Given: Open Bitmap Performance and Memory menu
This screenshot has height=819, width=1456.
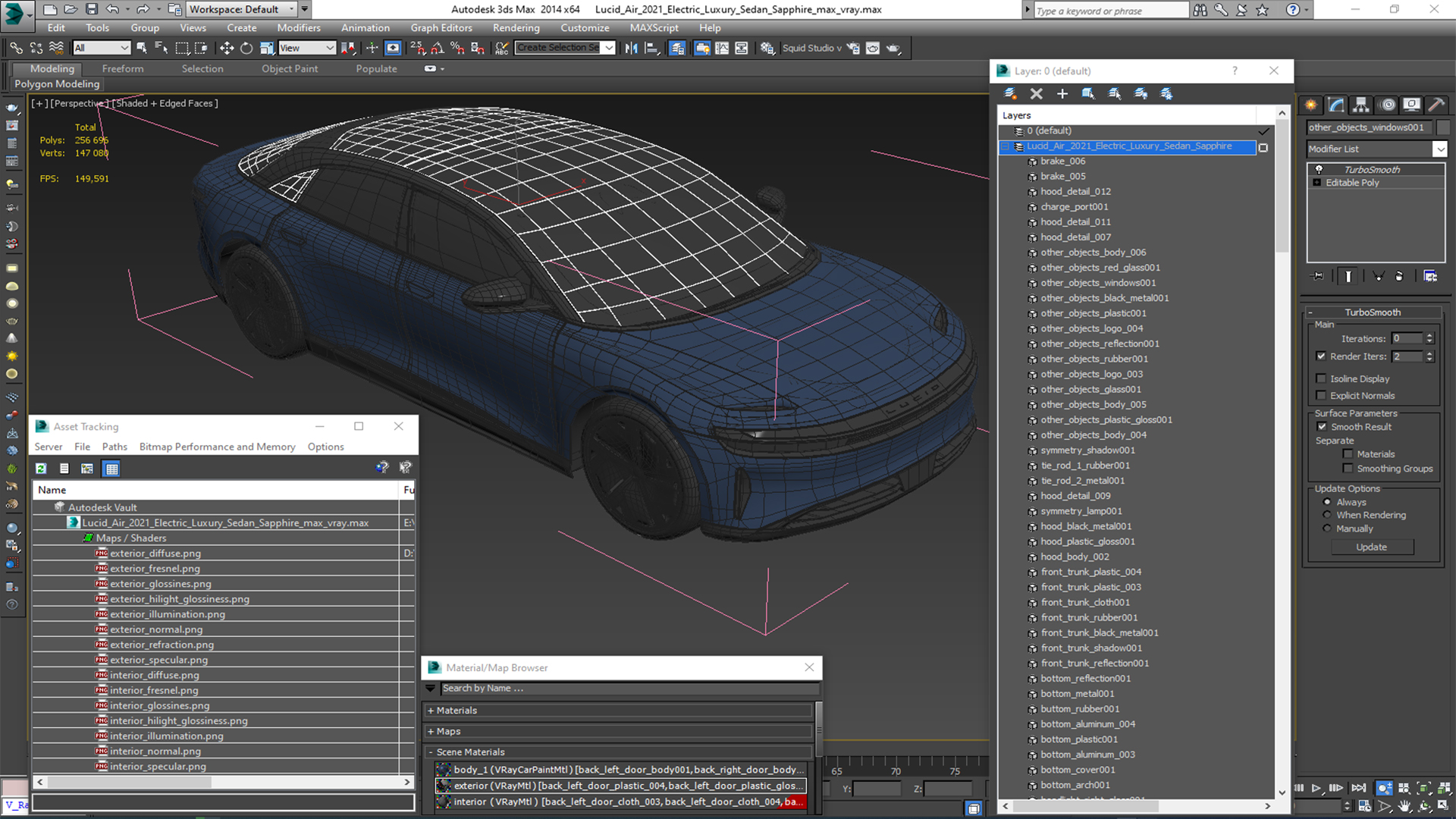Looking at the screenshot, I should [x=217, y=447].
